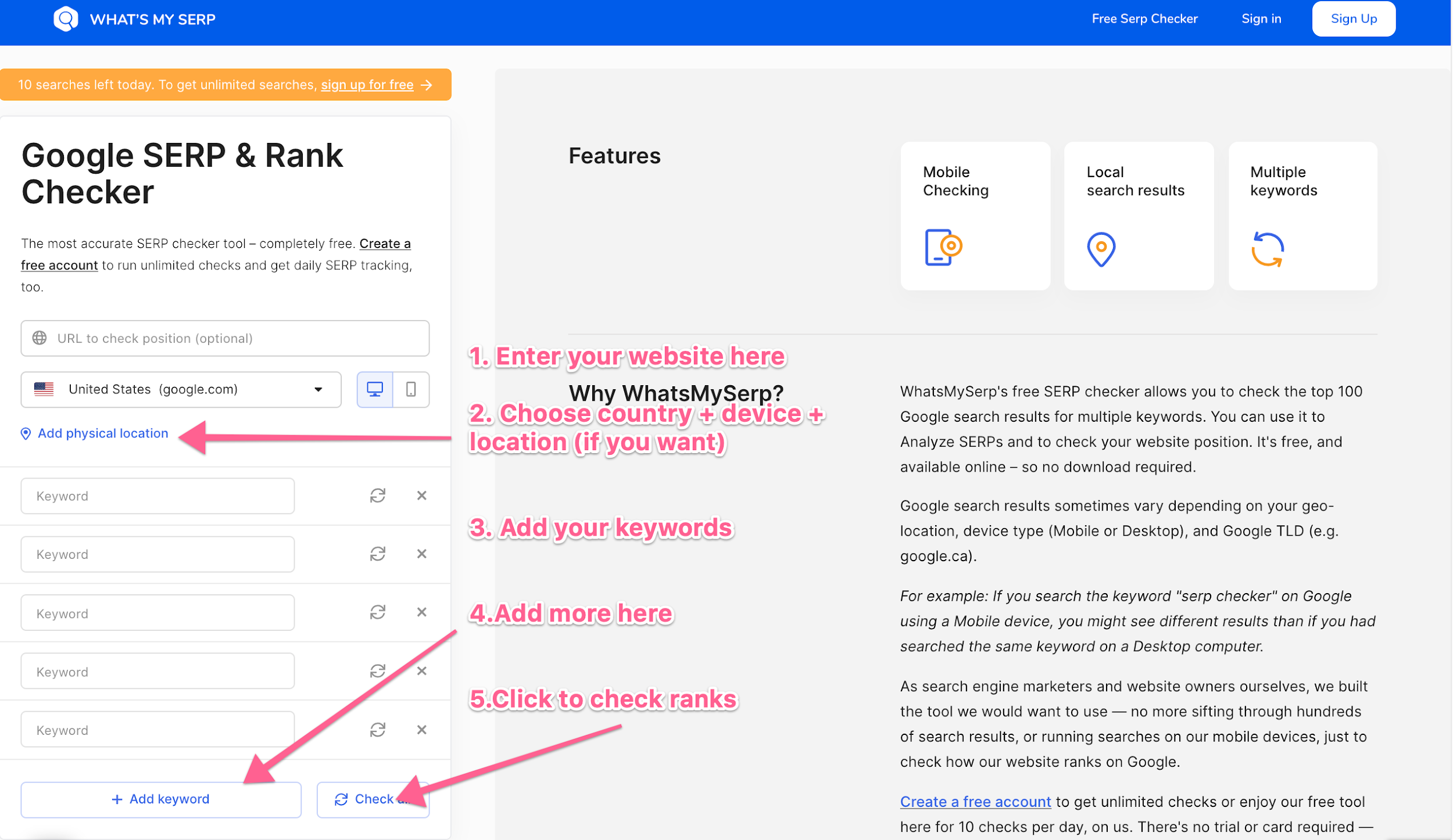Click the Check all button

pyautogui.click(x=373, y=800)
